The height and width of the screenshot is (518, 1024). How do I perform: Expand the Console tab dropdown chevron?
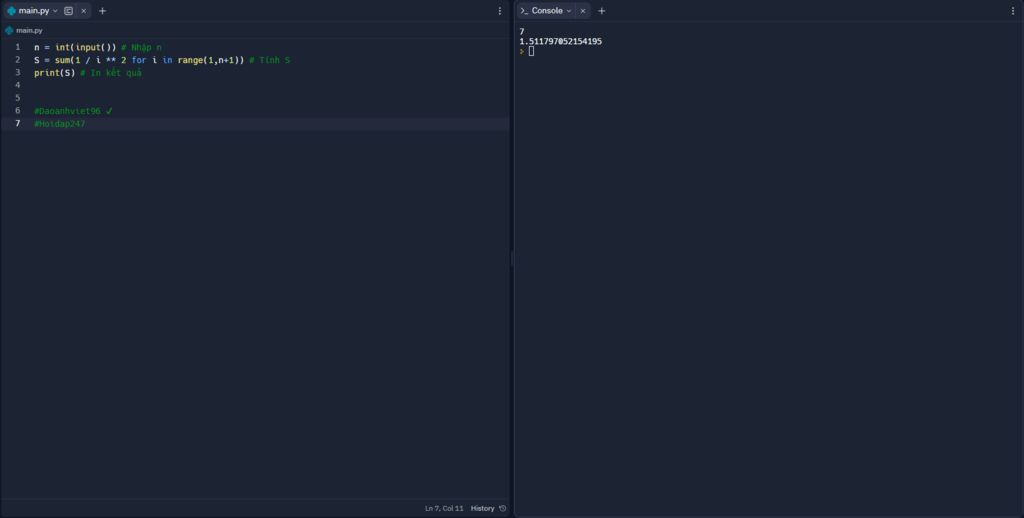tap(569, 11)
